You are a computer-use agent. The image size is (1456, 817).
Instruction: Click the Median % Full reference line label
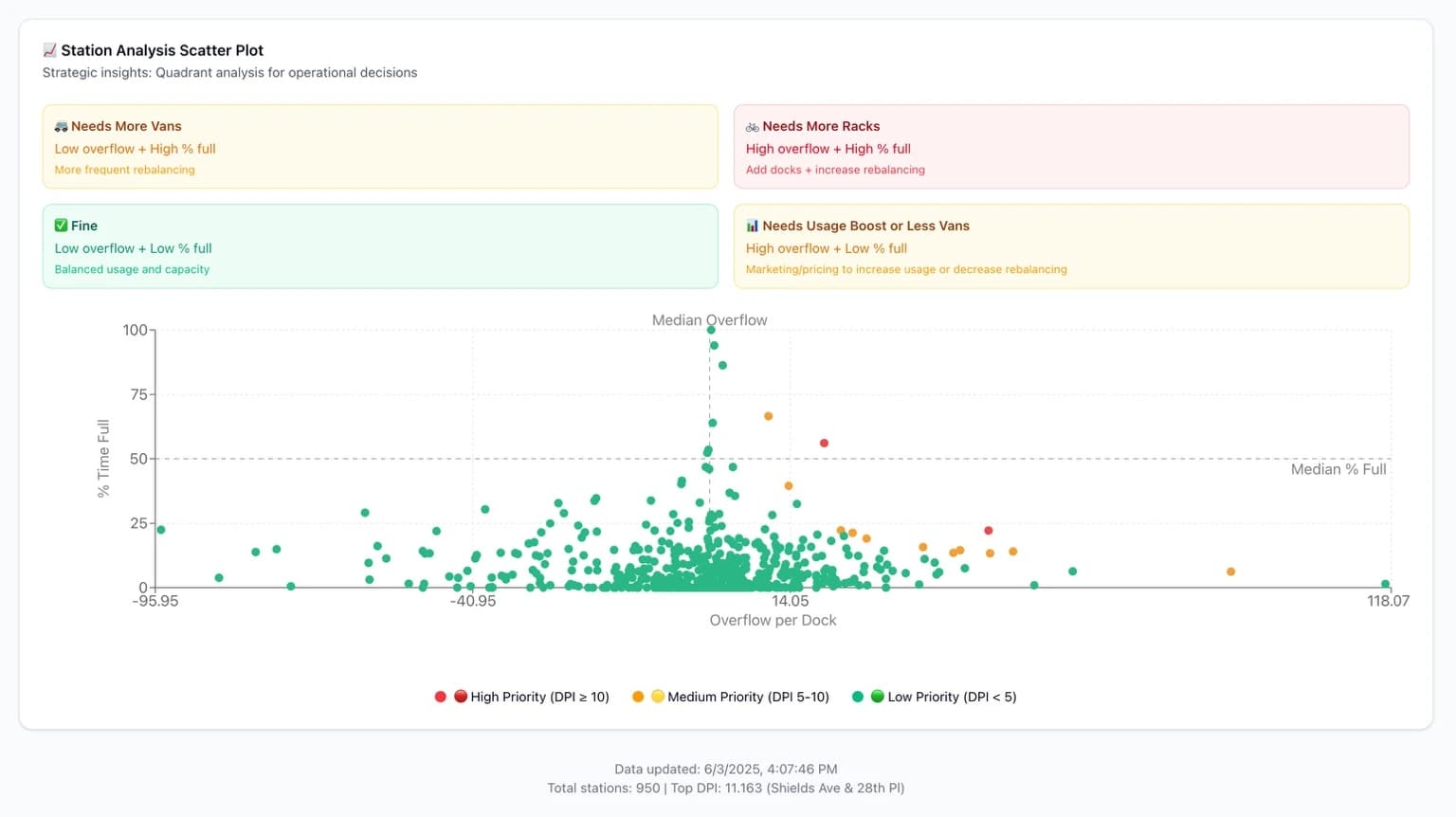tap(1338, 469)
